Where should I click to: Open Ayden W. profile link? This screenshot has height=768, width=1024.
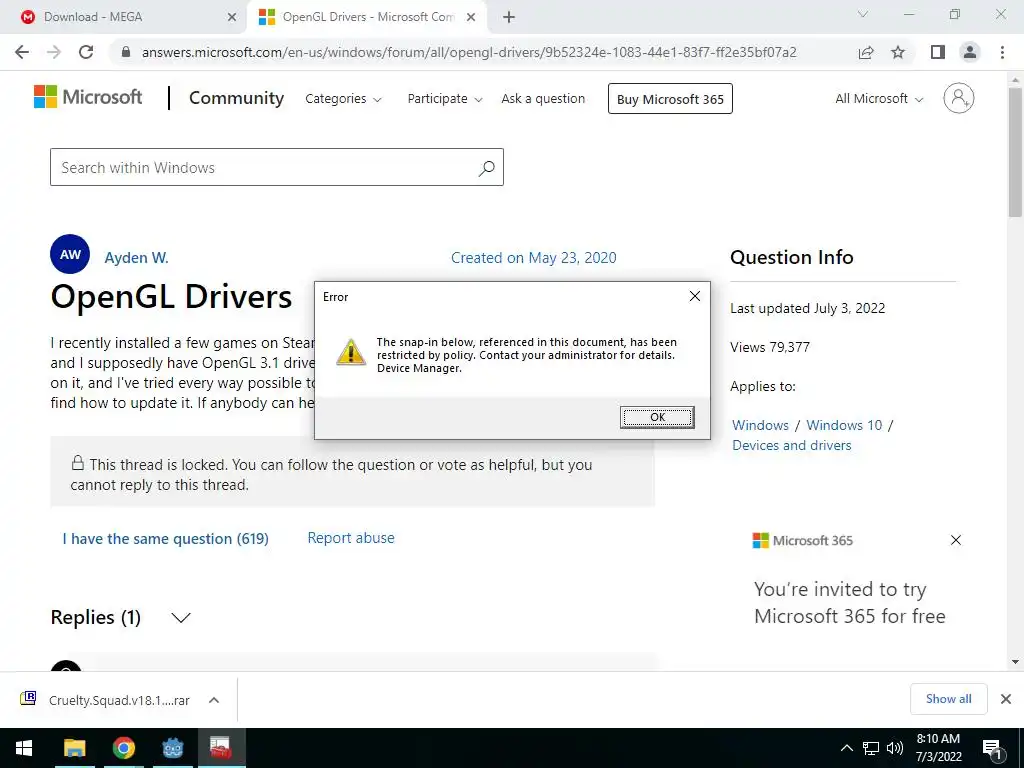tap(136, 258)
